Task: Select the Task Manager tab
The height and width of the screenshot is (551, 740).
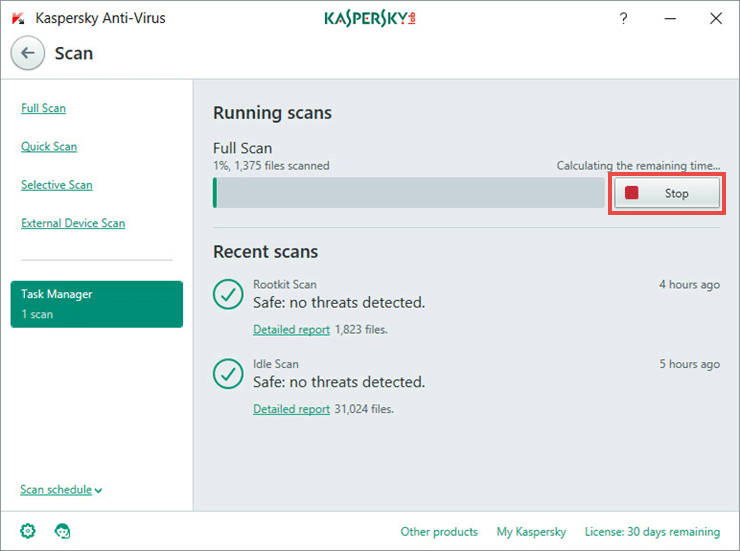Action: pos(97,304)
